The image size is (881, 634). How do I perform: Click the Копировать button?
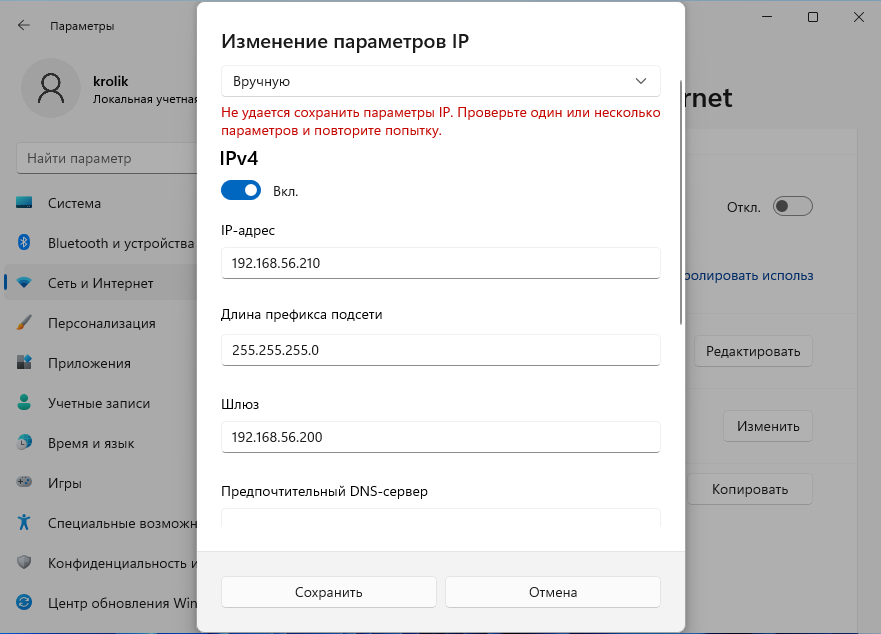click(750, 489)
